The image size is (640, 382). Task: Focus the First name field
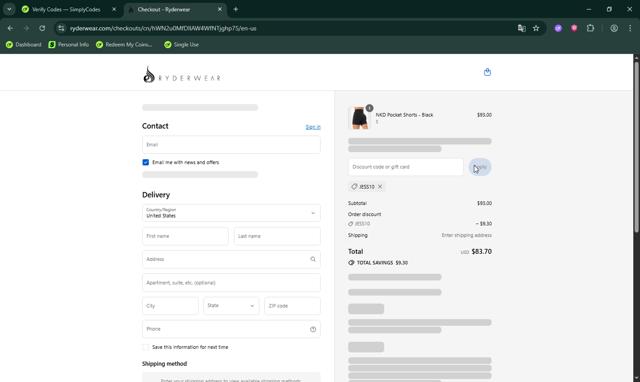[x=185, y=236]
